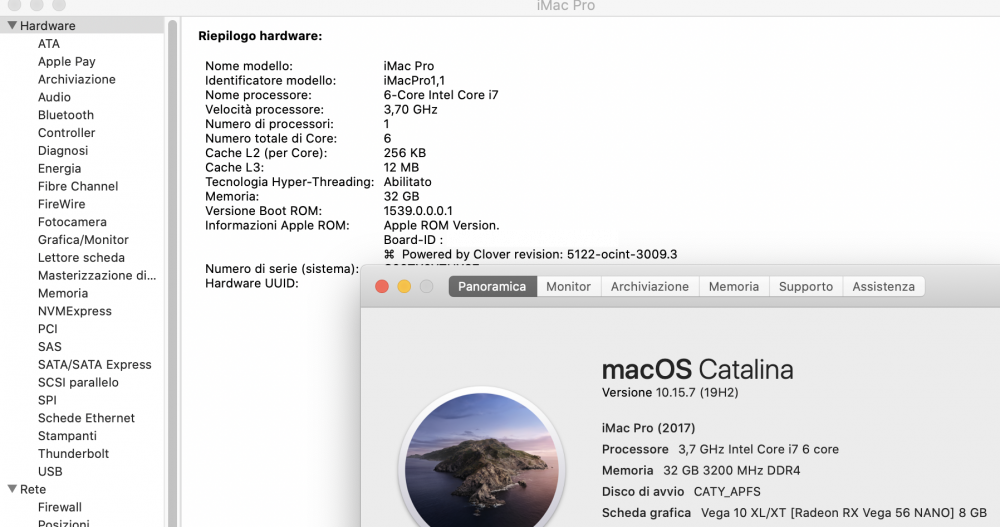Click the iMac Pro (2017) label
The height and width of the screenshot is (527, 1000).
(649, 428)
